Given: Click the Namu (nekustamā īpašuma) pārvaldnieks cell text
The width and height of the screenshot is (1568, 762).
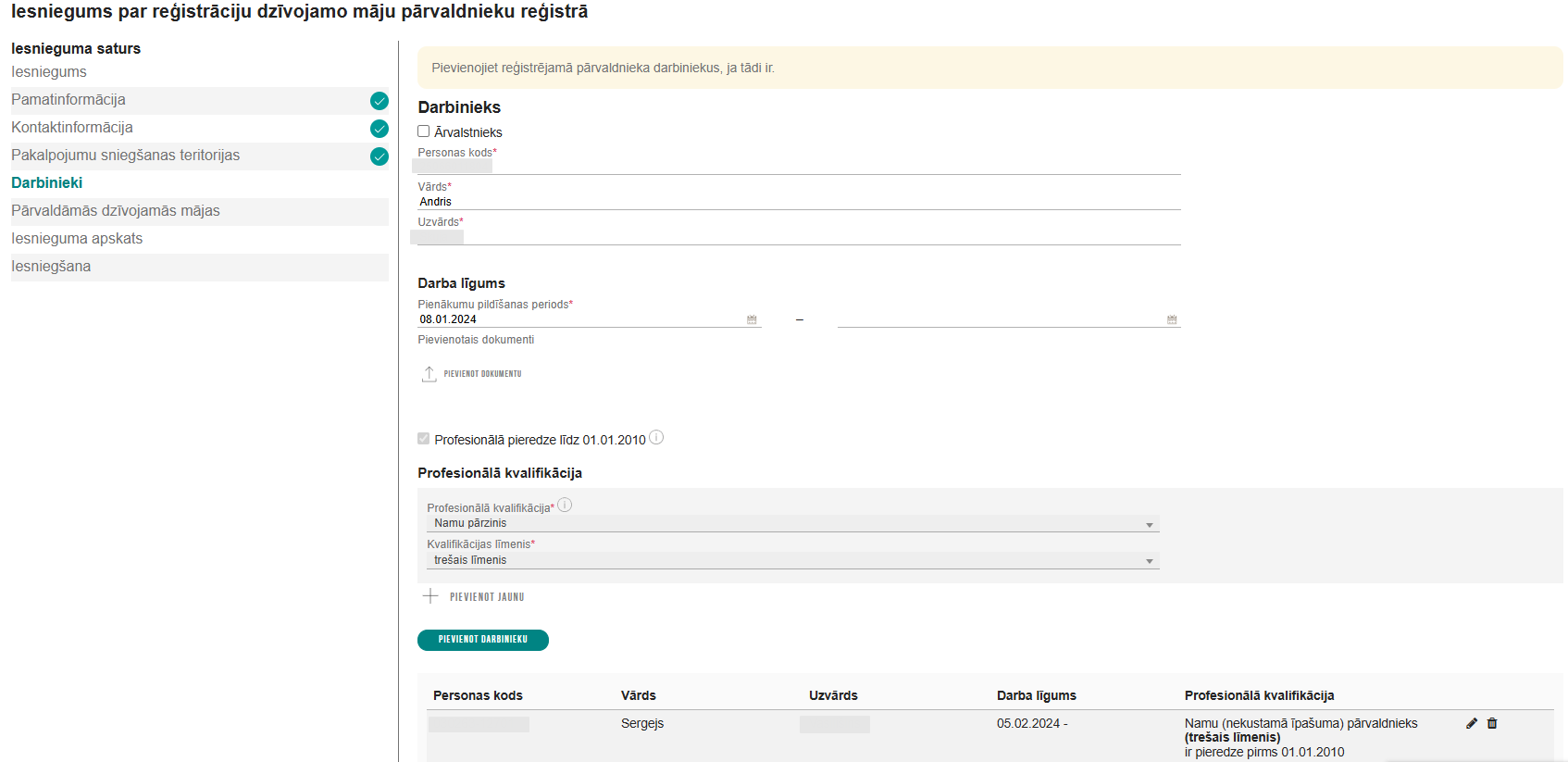Looking at the screenshot, I should click(1300, 723).
